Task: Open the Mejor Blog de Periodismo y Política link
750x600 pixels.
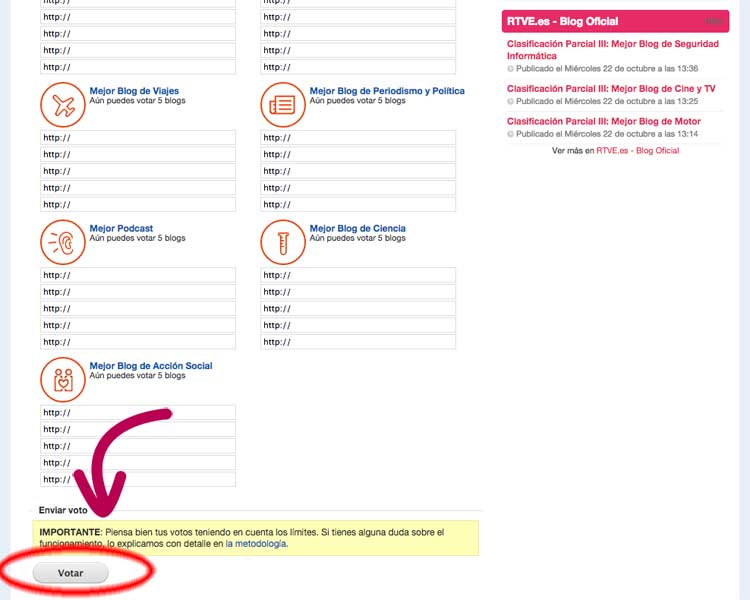Action: (387, 91)
